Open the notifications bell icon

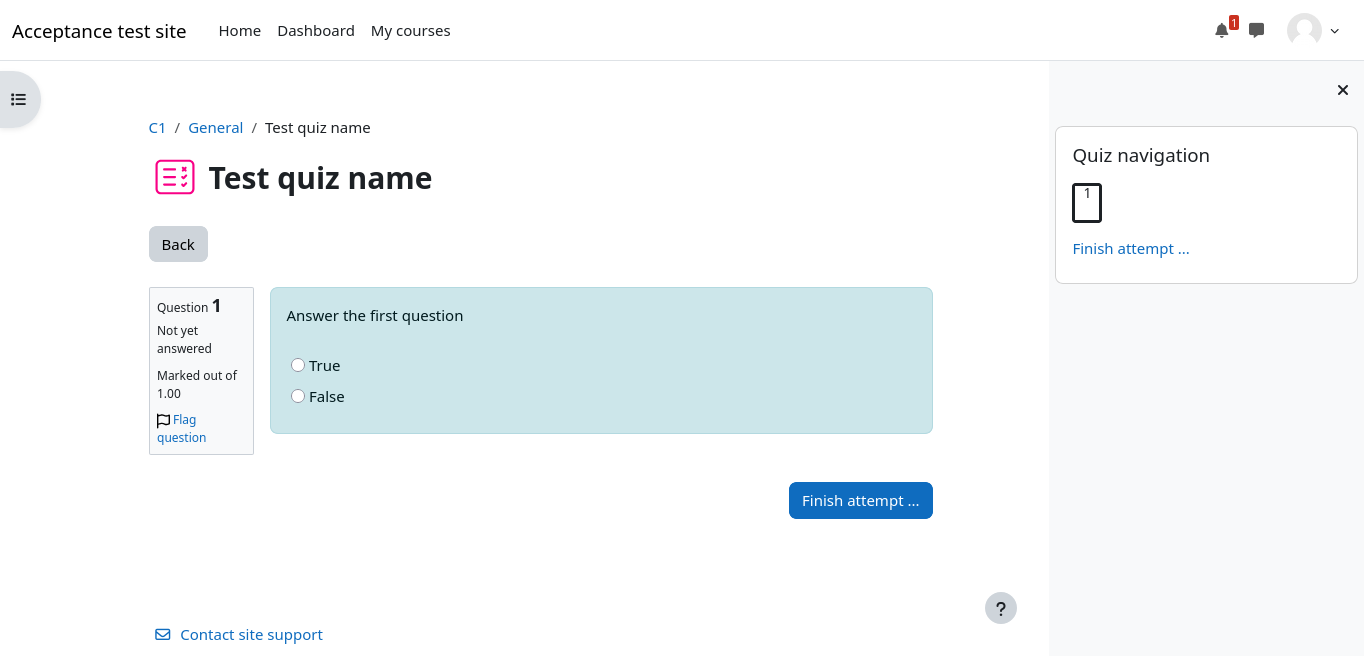click(x=1221, y=31)
